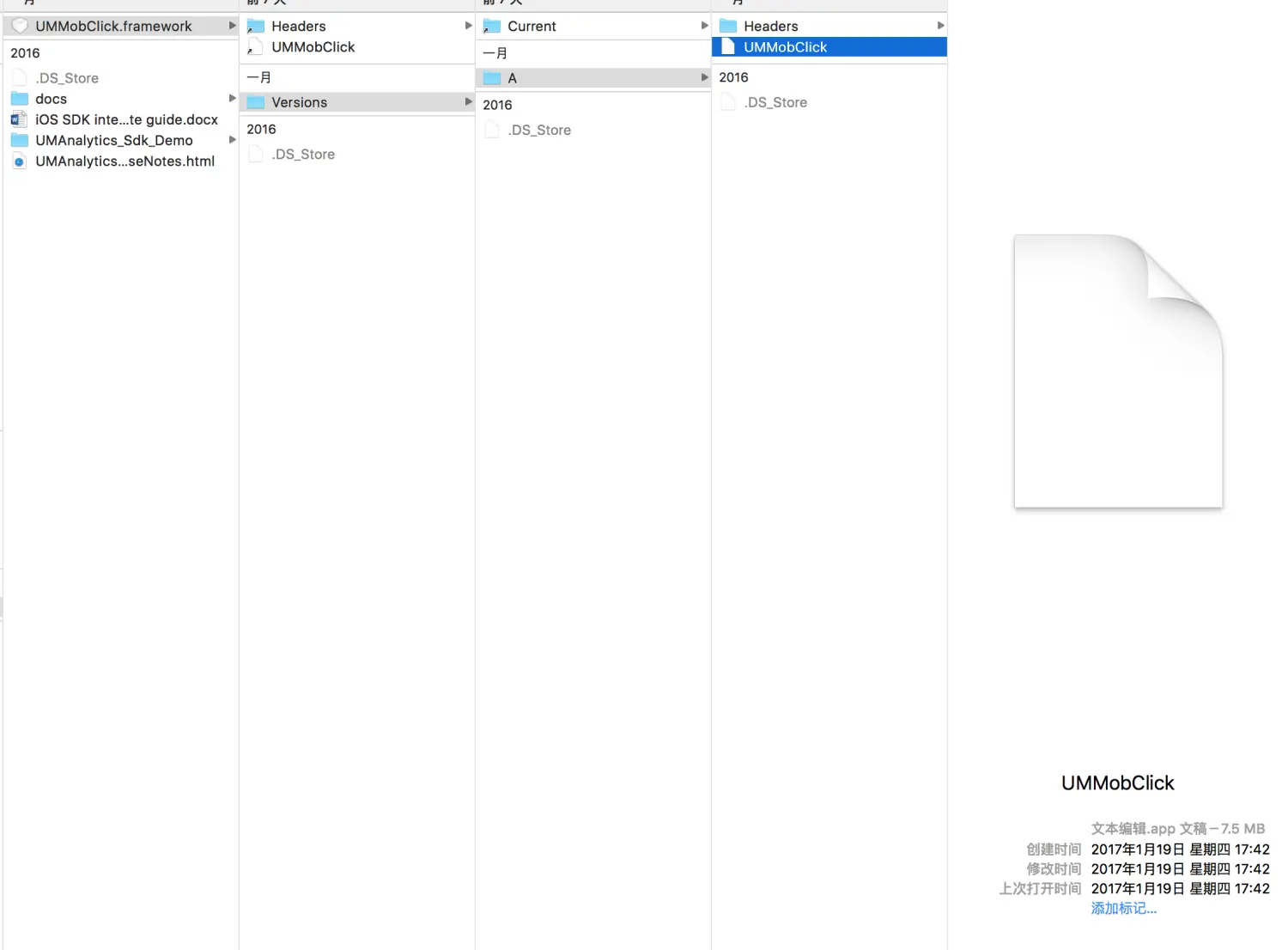Click the 2016 group header in first column

(25, 52)
